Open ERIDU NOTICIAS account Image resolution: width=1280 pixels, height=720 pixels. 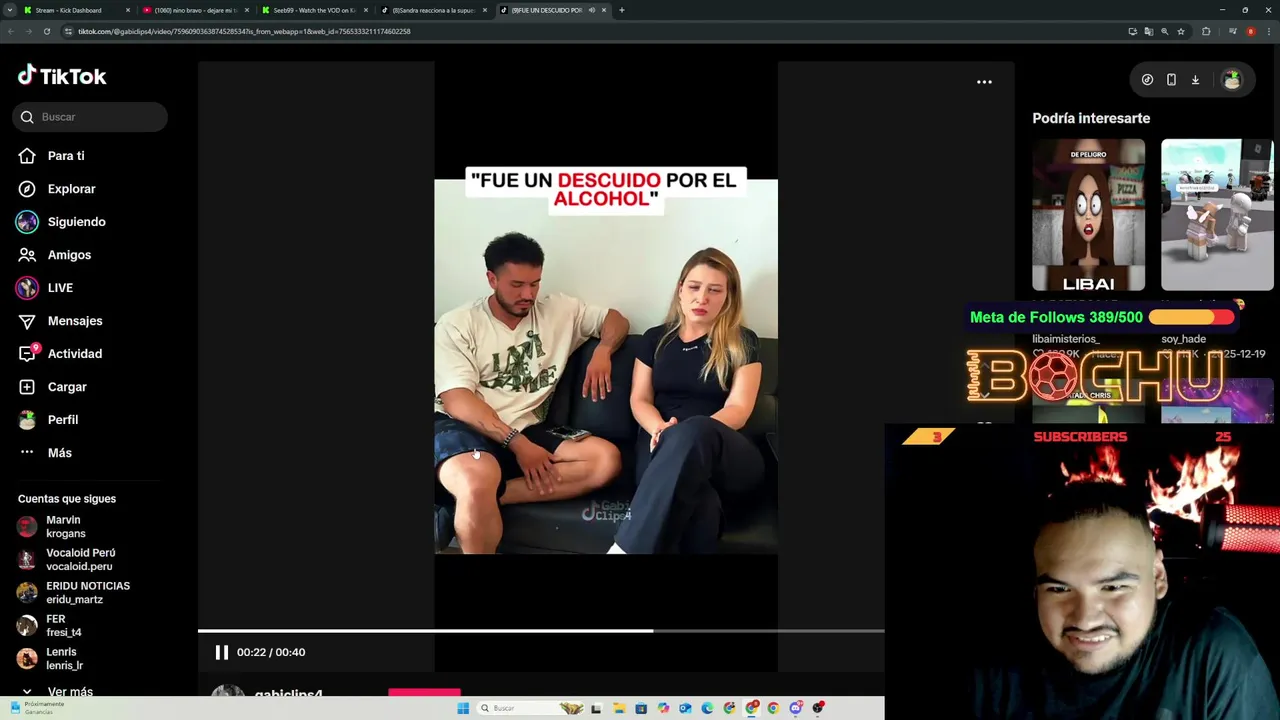(88, 593)
